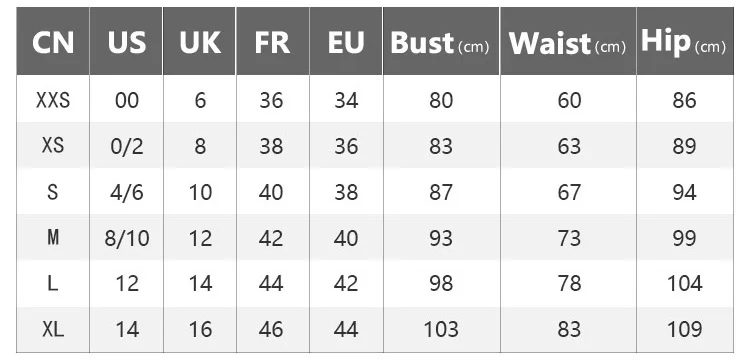This screenshot has width=750, height=360.
Task: Select the hip value 109
Action: [x=684, y=329]
